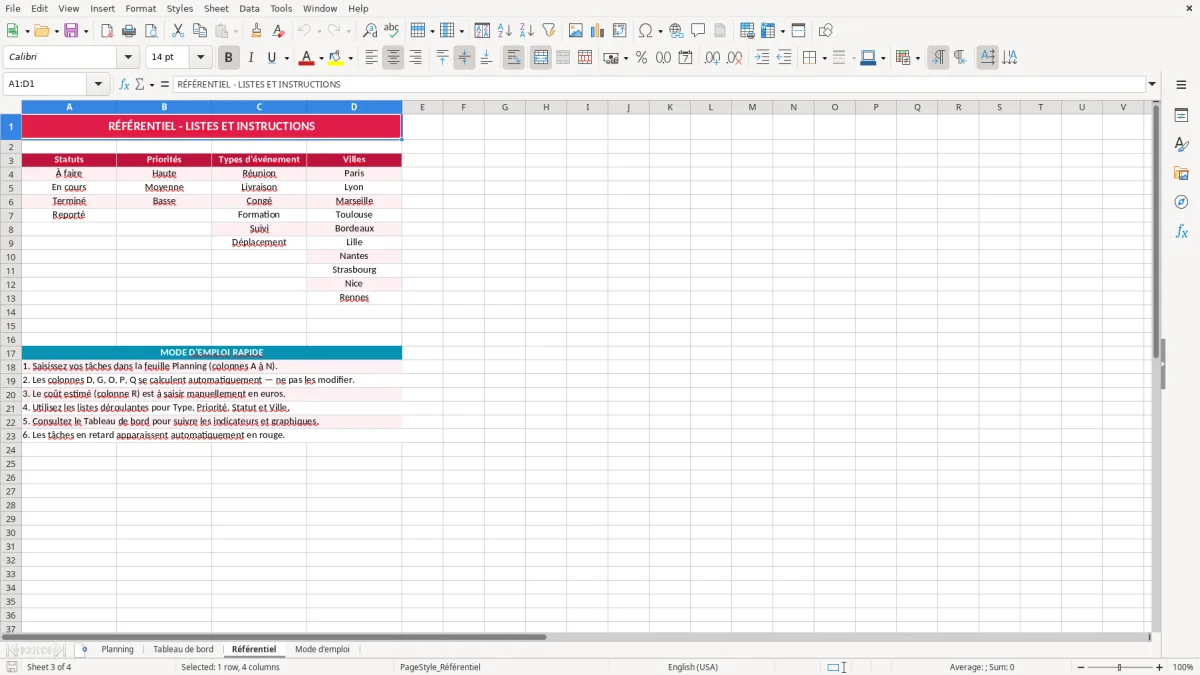Viewport: 1200px width, 675px height.
Task: Insert Comment speech bubble icon
Action: pyautogui.click(x=698, y=31)
